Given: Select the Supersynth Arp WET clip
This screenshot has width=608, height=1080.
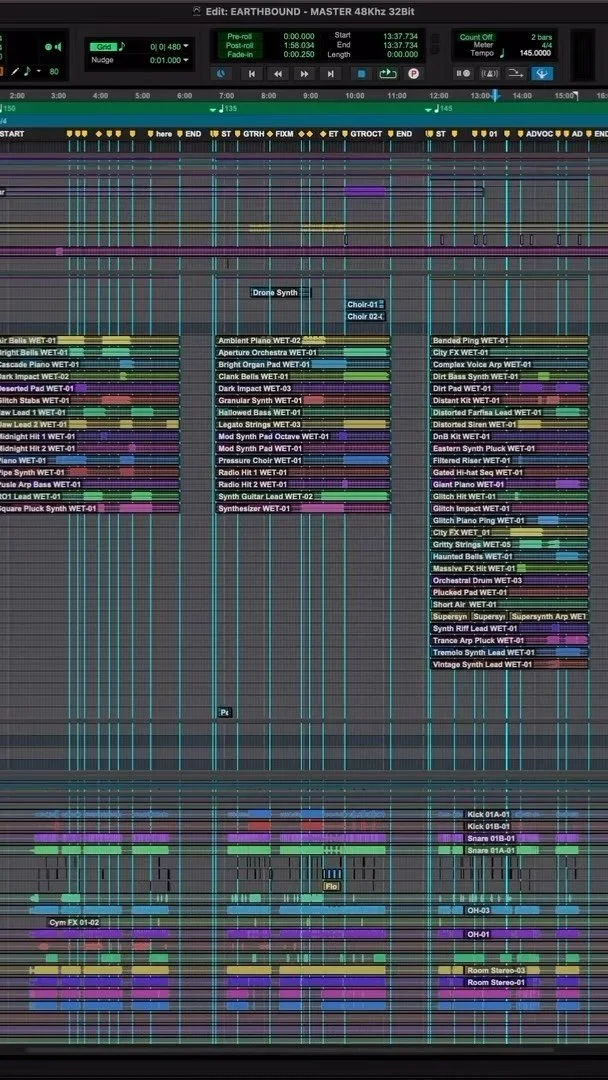Looking at the screenshot, I should 549,616.
